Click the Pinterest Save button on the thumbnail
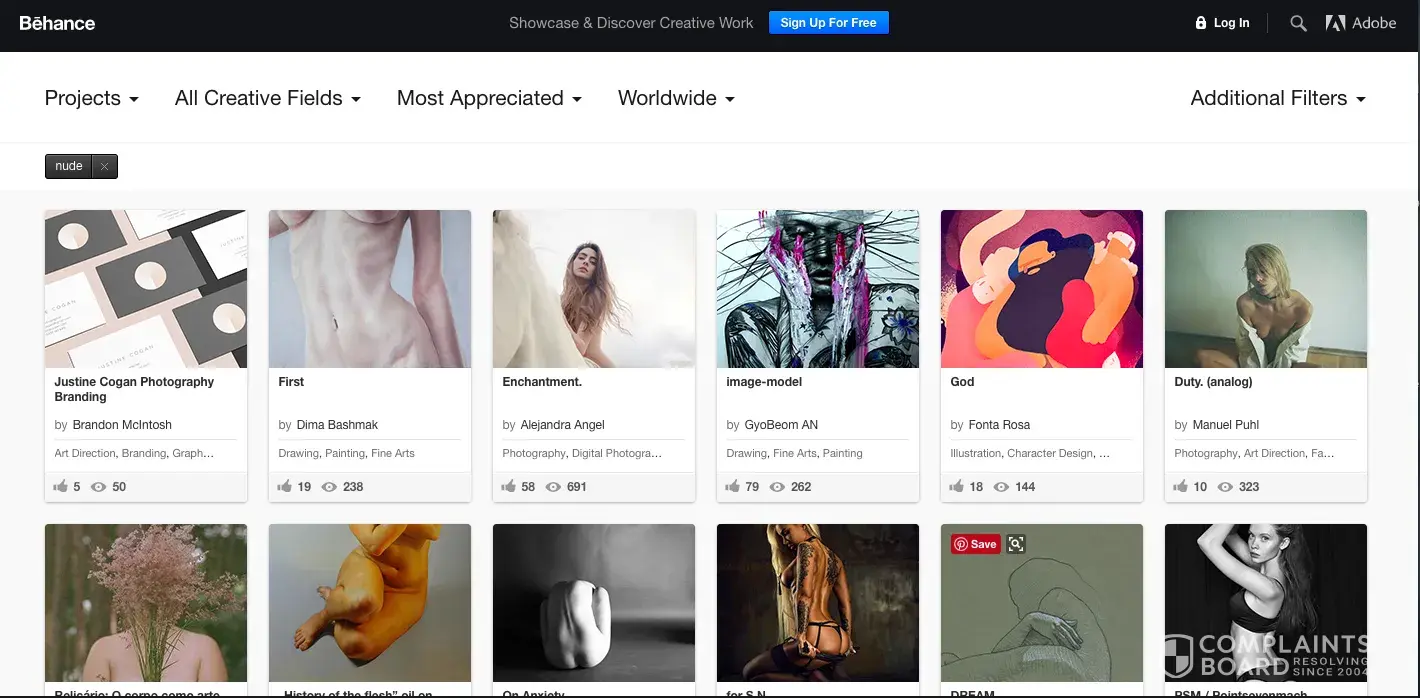Screen dimensions: 1420x698 click(975, 544)
